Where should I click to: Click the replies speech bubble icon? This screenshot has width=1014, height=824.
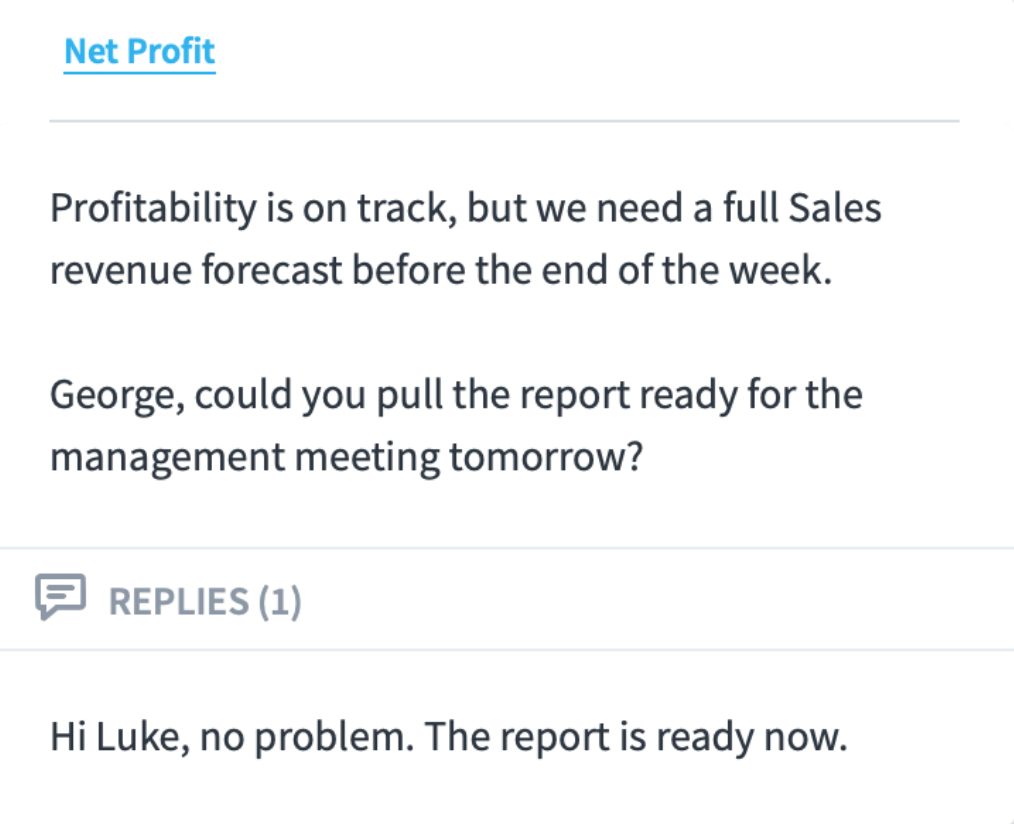[60, 597]
